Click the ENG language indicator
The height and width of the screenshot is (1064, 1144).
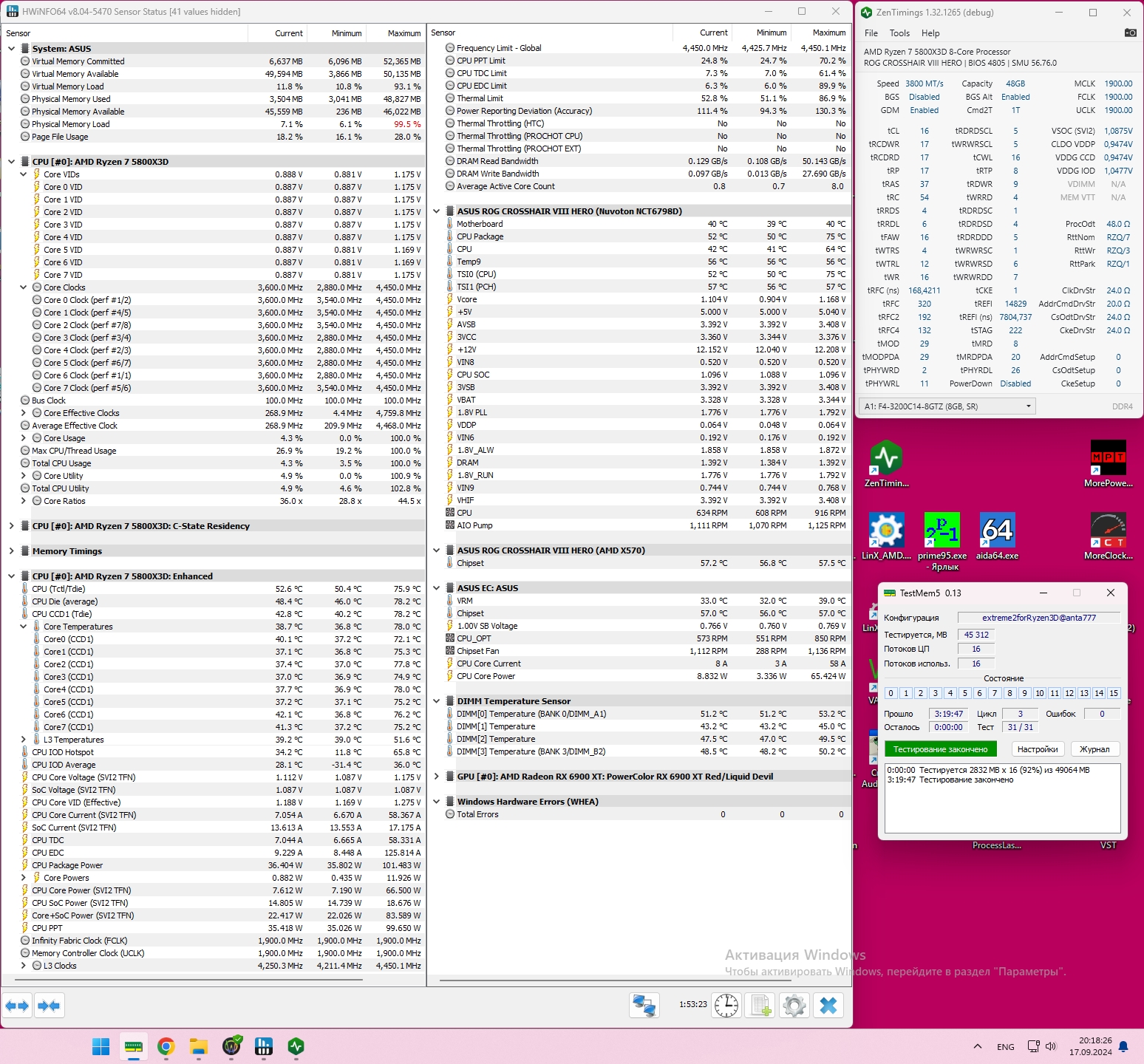pos(1006,1047)
